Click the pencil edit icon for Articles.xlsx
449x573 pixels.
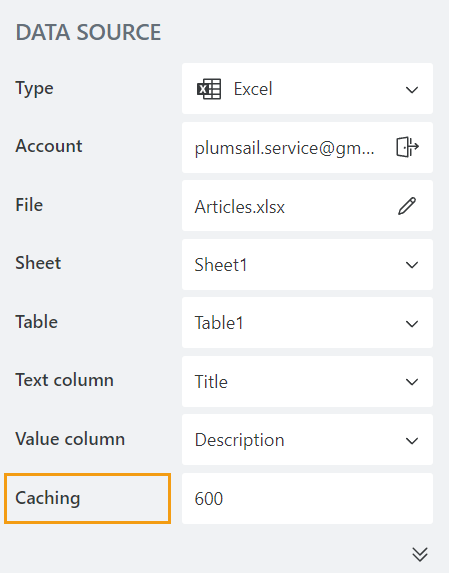pos(407,206)
